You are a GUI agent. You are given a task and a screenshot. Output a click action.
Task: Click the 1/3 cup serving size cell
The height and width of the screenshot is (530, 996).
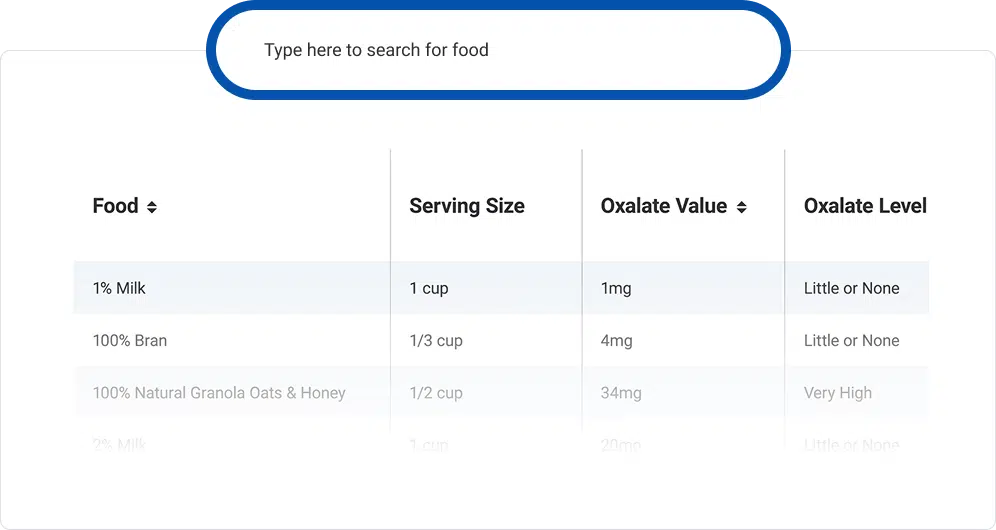(x=436, y=341)
